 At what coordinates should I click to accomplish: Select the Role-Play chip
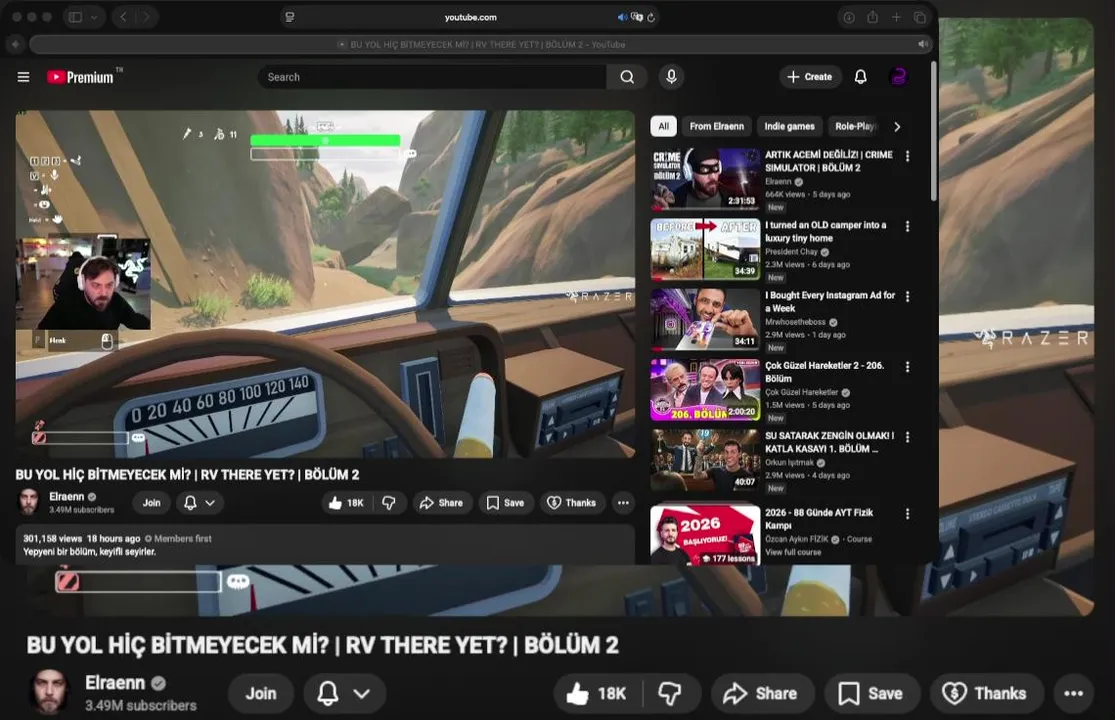coord(855,127)
